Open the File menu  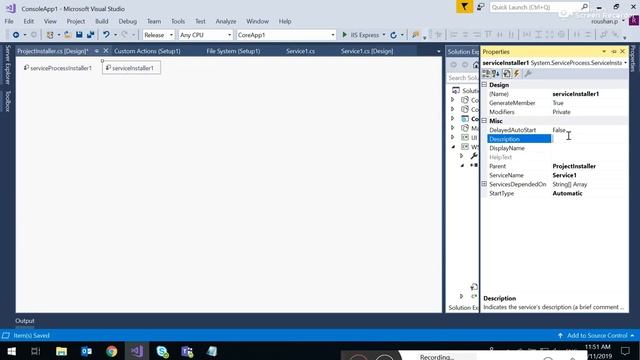tap(9, 21)
